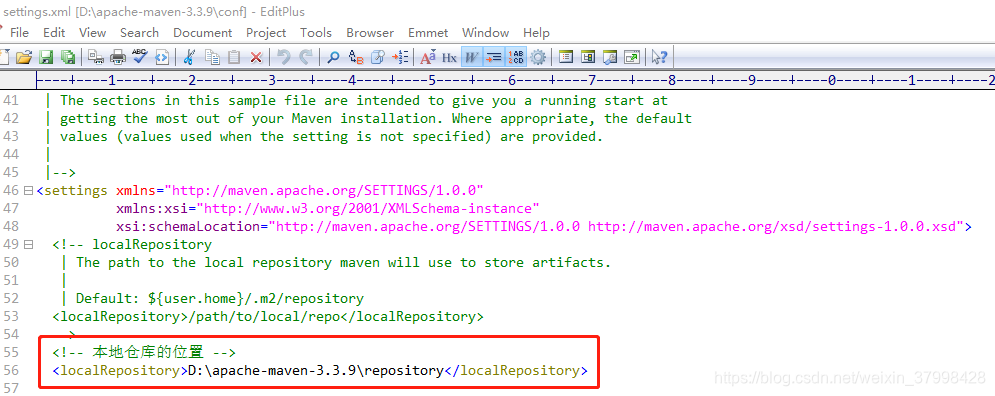This screenshot has height=396, width=995.
Task: Open the Document menu
Action: pyautogui.click(x=202, y=32)
